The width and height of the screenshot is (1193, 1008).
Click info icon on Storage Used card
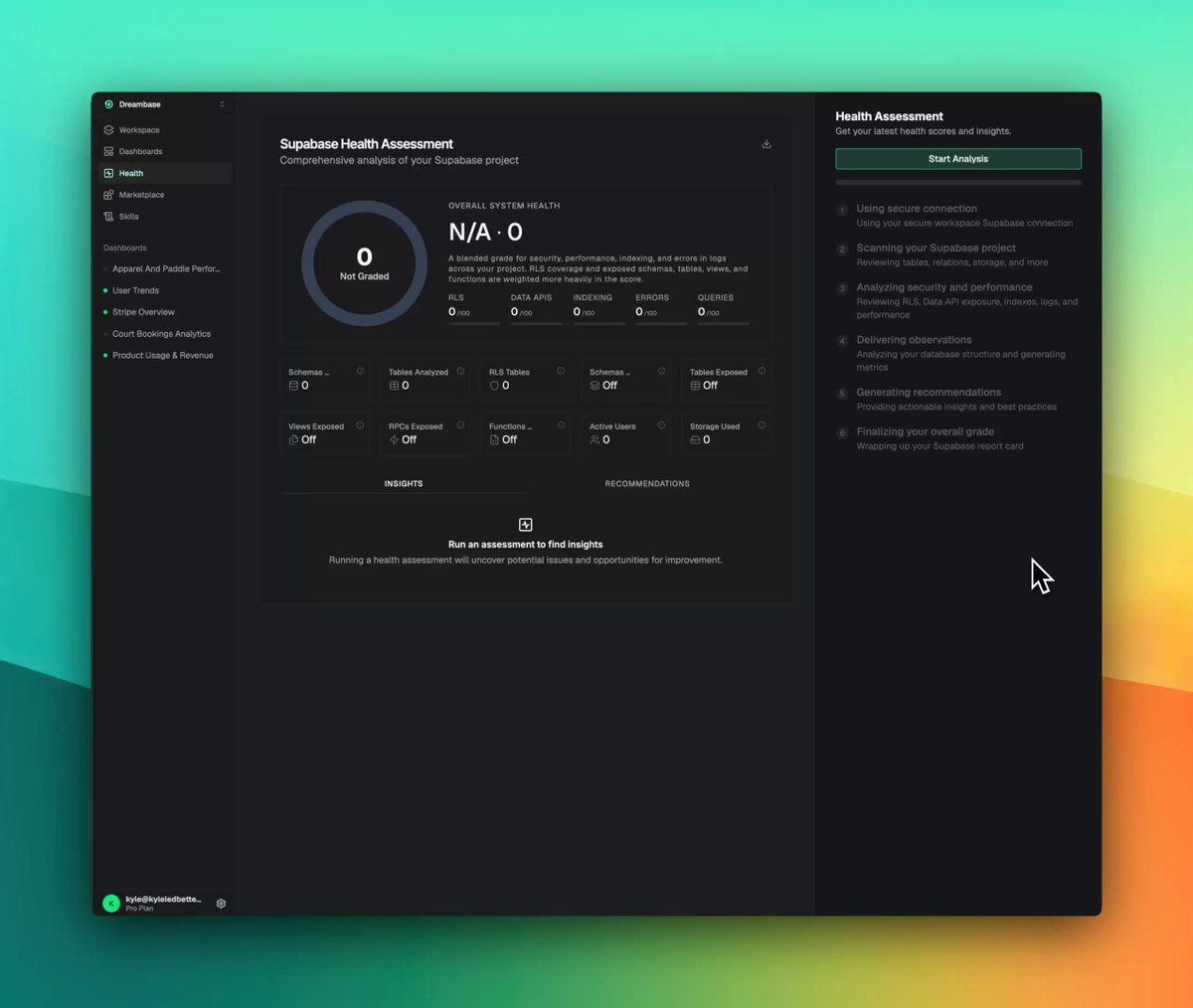(762, 425)
